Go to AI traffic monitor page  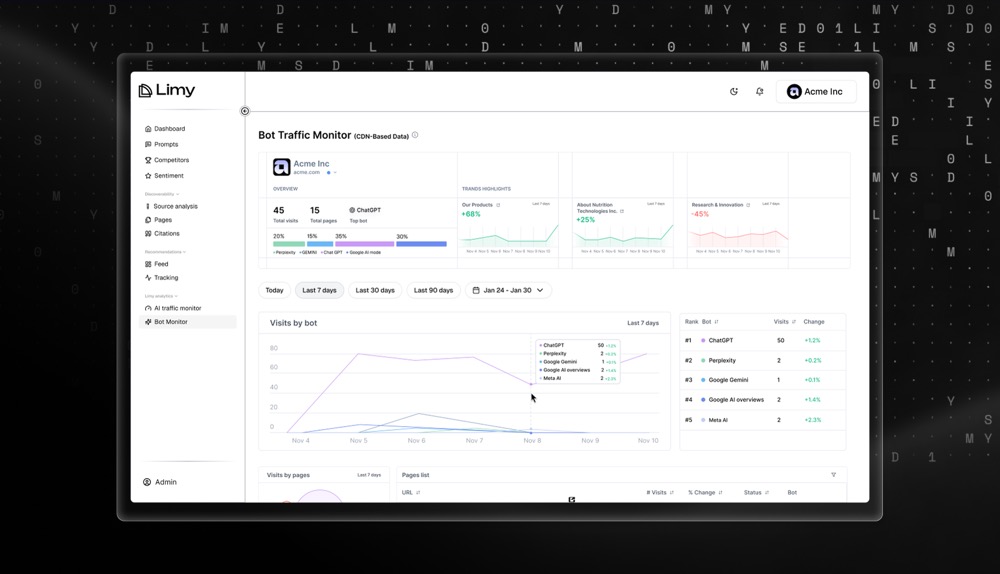click(177, 308)
